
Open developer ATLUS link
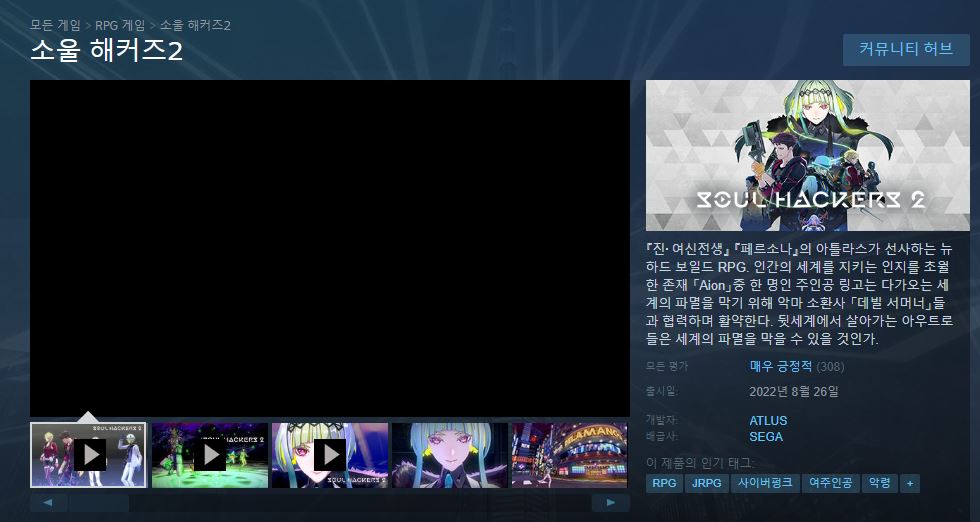click(768, 421)
